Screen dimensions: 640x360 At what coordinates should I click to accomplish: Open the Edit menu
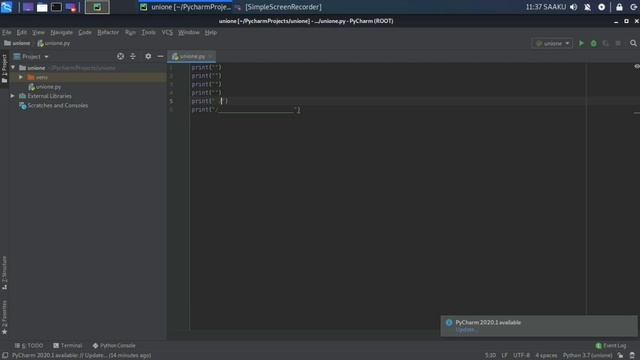[x=22, y=32]
